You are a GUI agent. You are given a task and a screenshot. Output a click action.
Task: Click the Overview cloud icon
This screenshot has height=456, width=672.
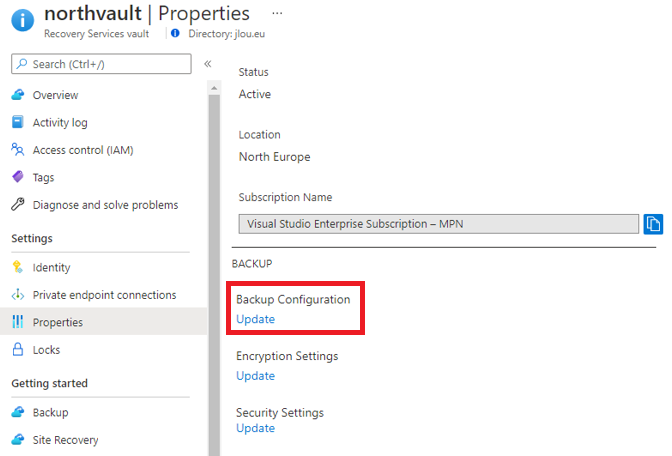(18, 95)
